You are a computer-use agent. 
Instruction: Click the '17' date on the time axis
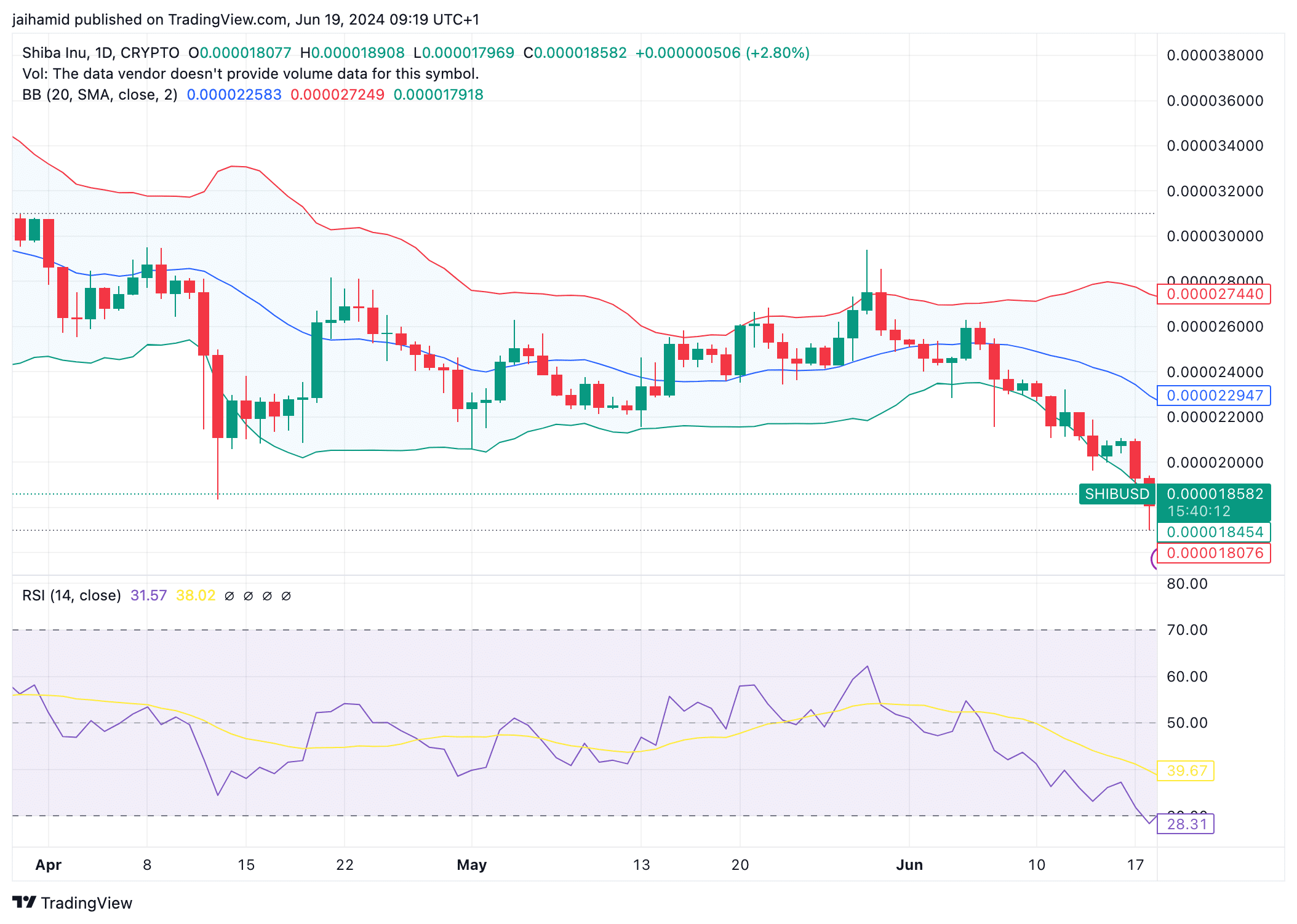pos(1135,865)
